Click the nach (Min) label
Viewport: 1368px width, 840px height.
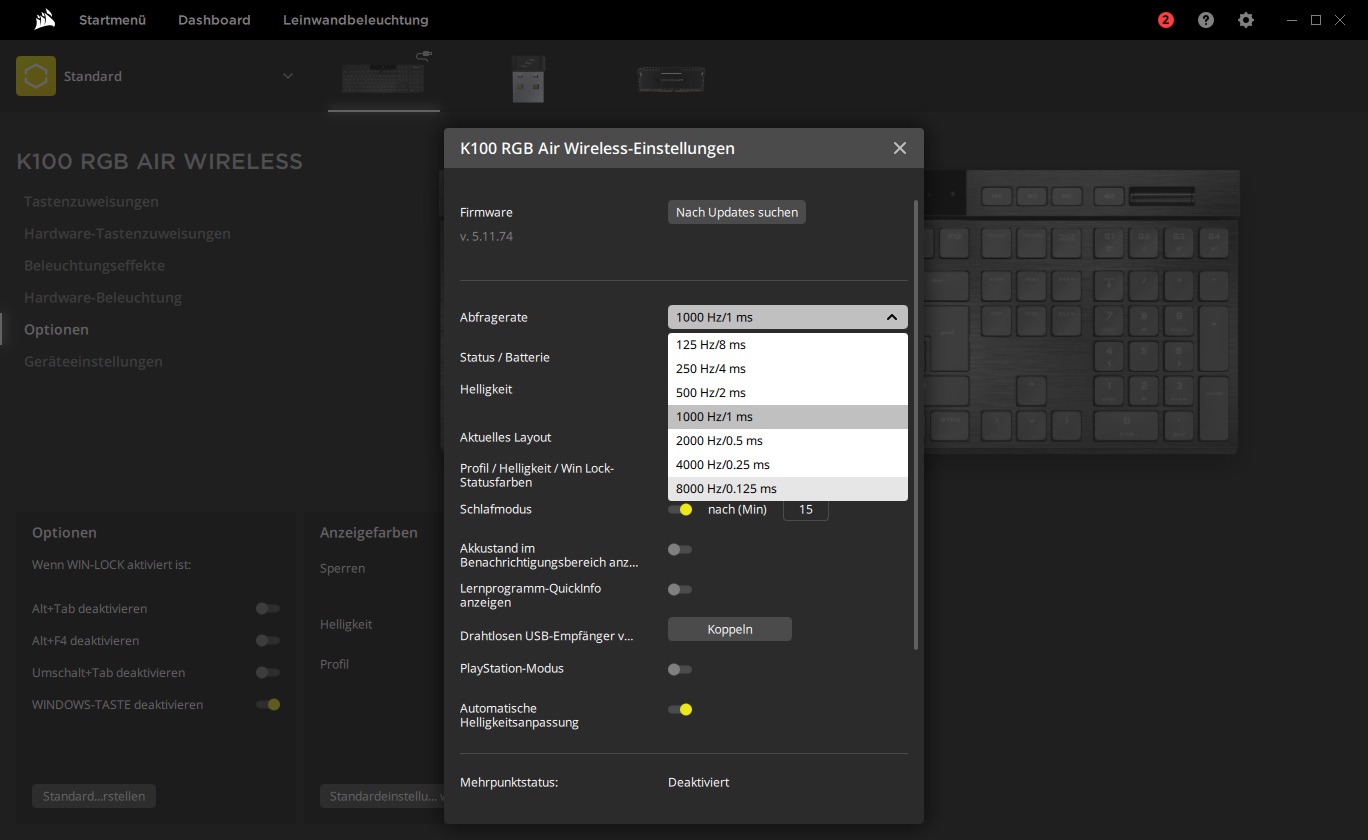(737, 509)
